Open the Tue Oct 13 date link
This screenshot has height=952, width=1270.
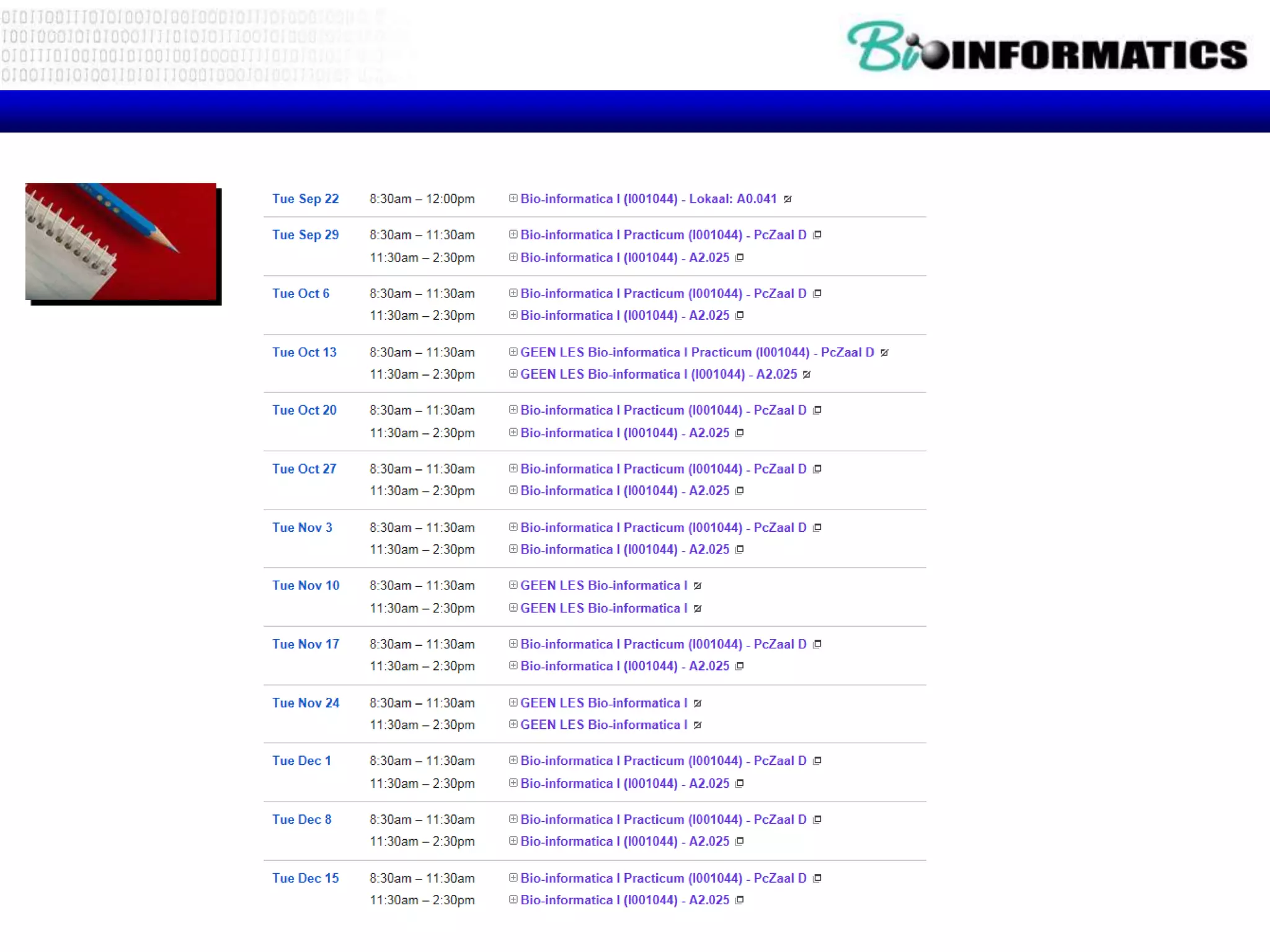coord(304,352)
